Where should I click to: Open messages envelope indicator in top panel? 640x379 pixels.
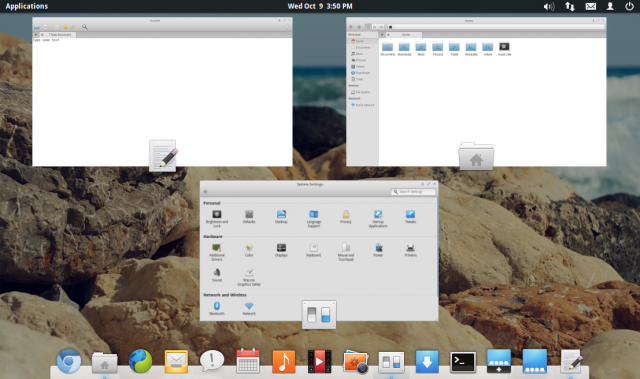(591, 6)
